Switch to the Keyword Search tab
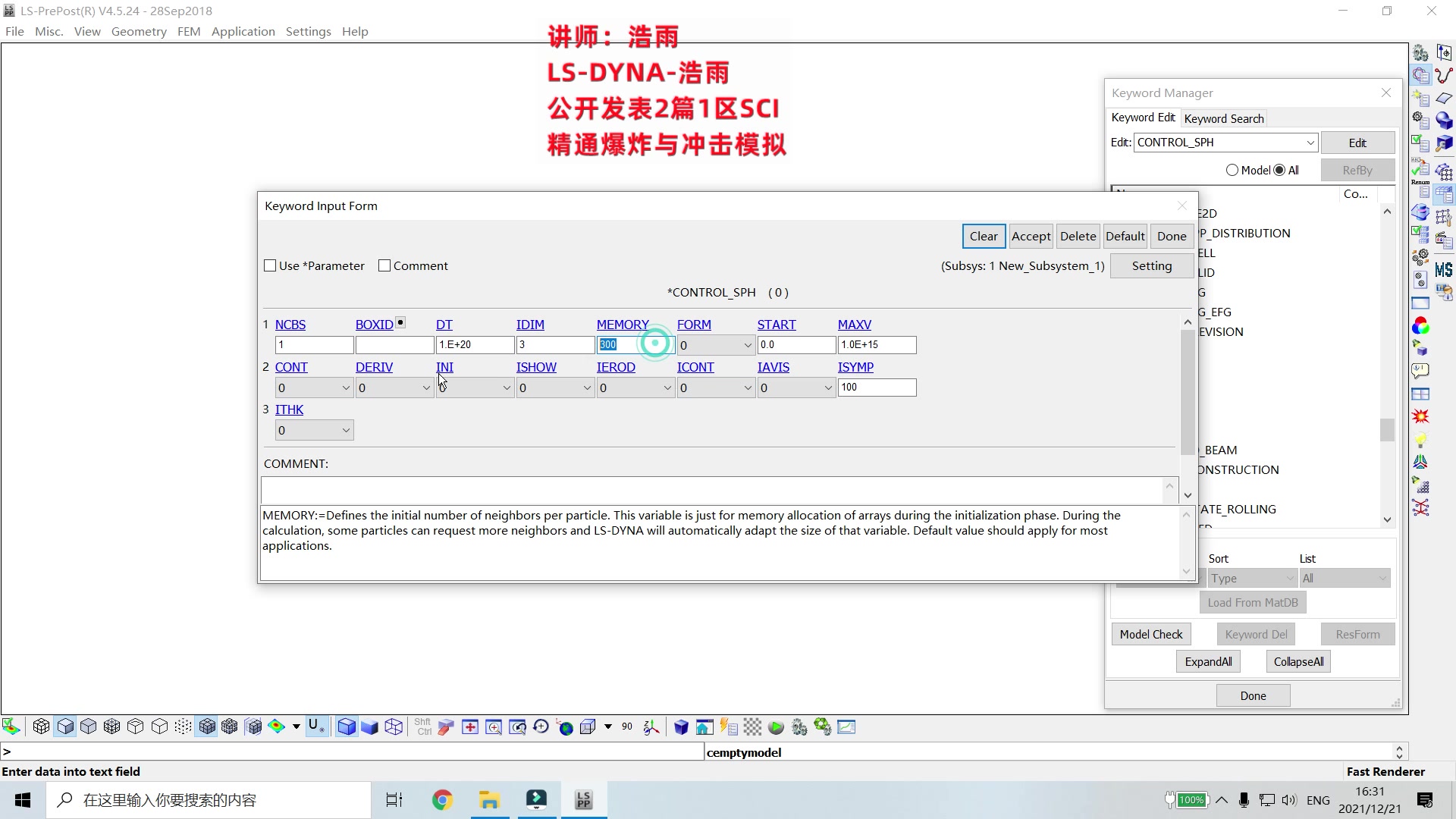 1223,118
